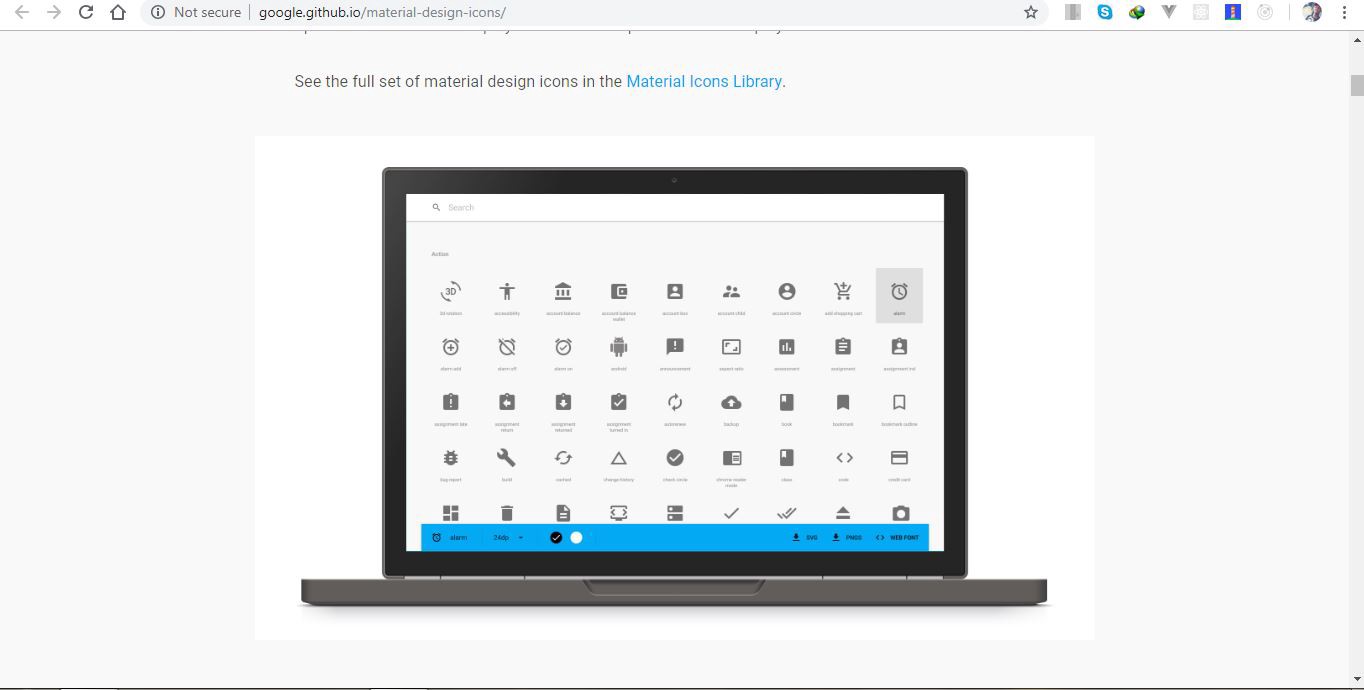
Task: Click the add shopping cart icon
Action: pos(842,290)
